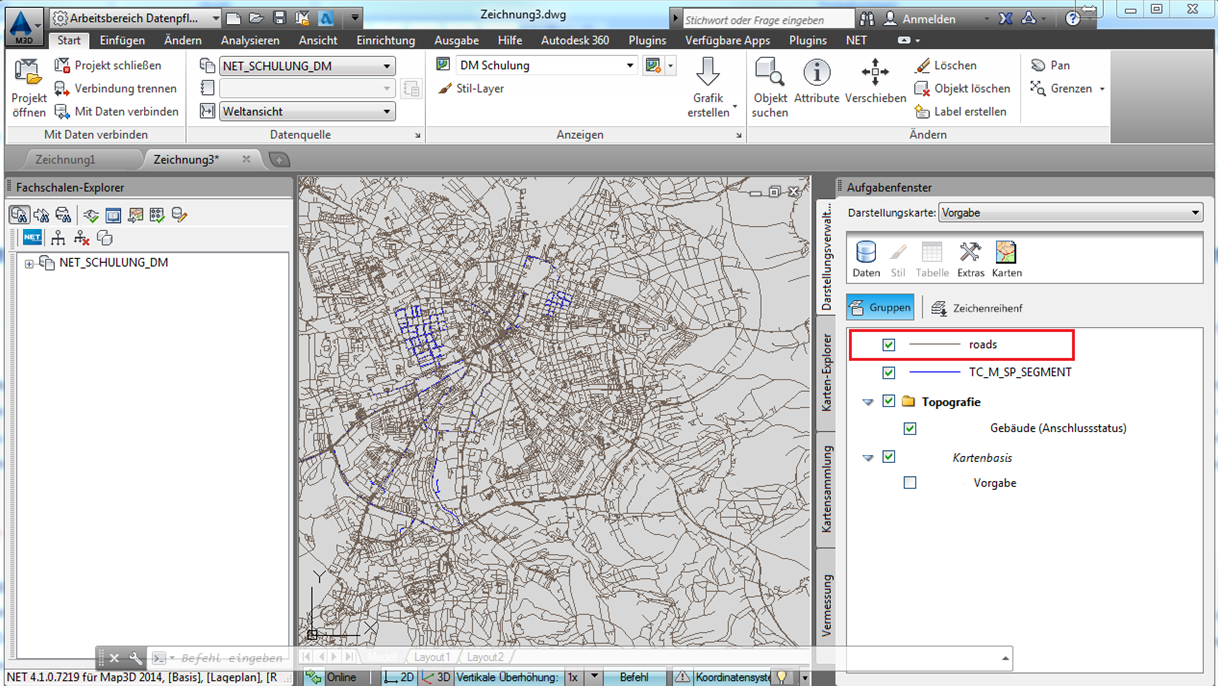Click the save icon in quick access toolbar
1218x688 pixels.
tap(279, 18)
